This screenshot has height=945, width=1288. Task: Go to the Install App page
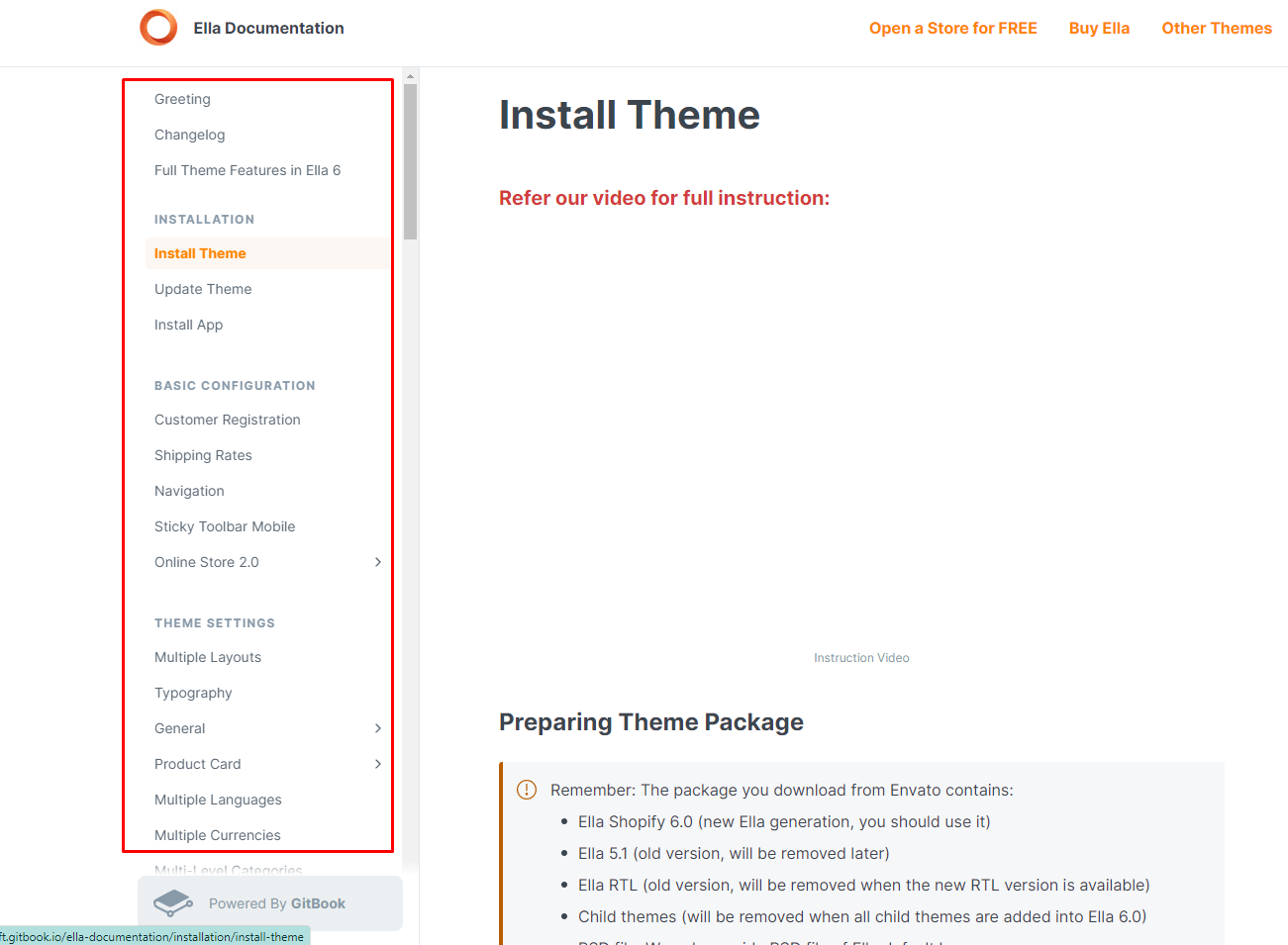(x=189, y=325)
